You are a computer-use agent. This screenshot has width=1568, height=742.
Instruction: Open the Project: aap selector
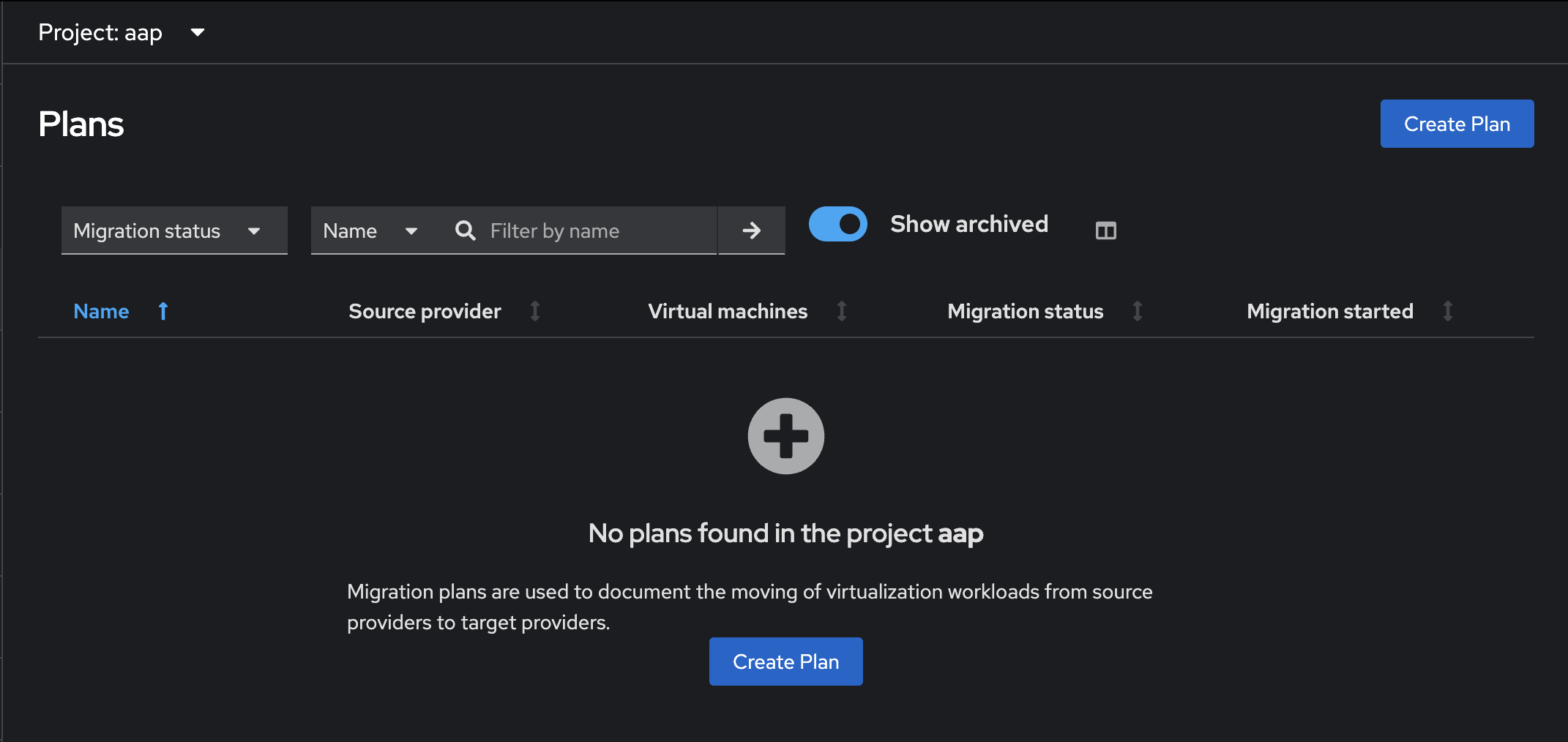pyautogui.click(x=122, y=32)
